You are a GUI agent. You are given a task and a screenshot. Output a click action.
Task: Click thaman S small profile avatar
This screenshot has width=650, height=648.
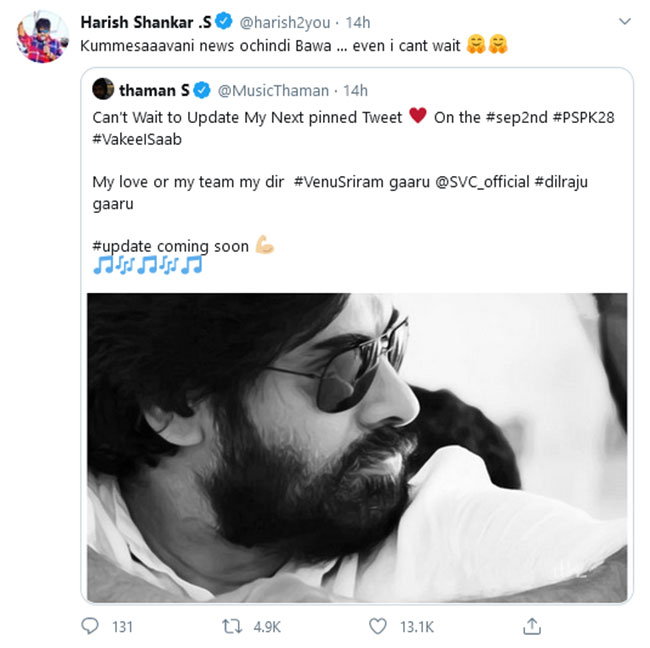coord(103,89)
